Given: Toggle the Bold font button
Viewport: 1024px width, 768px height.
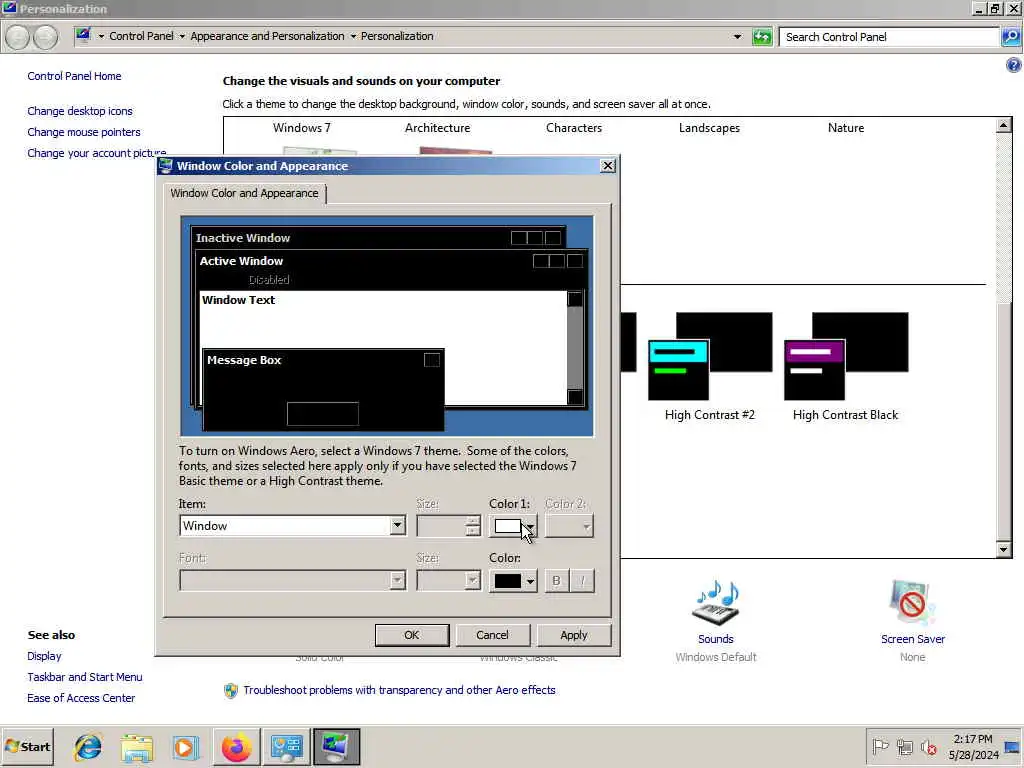Looking at the screenshot, I should tap(556, 581).
